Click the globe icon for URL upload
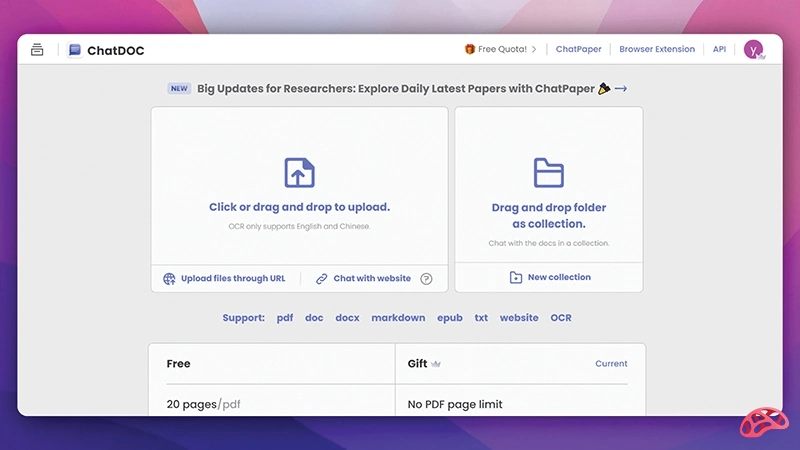This screenshot has height=450, width=800. 169,279
